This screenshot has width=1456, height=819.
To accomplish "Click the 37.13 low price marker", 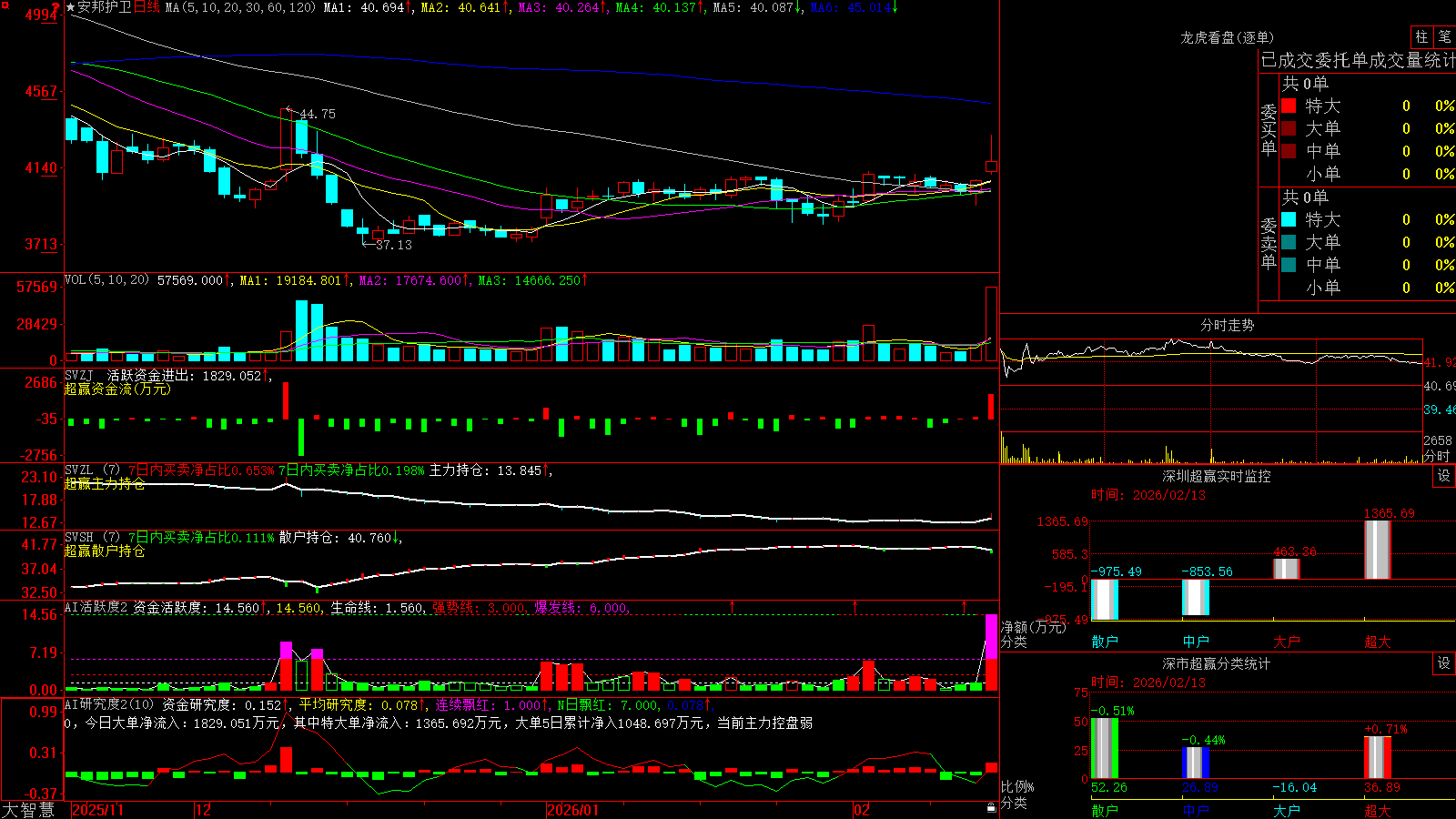I will coord(393,245).
